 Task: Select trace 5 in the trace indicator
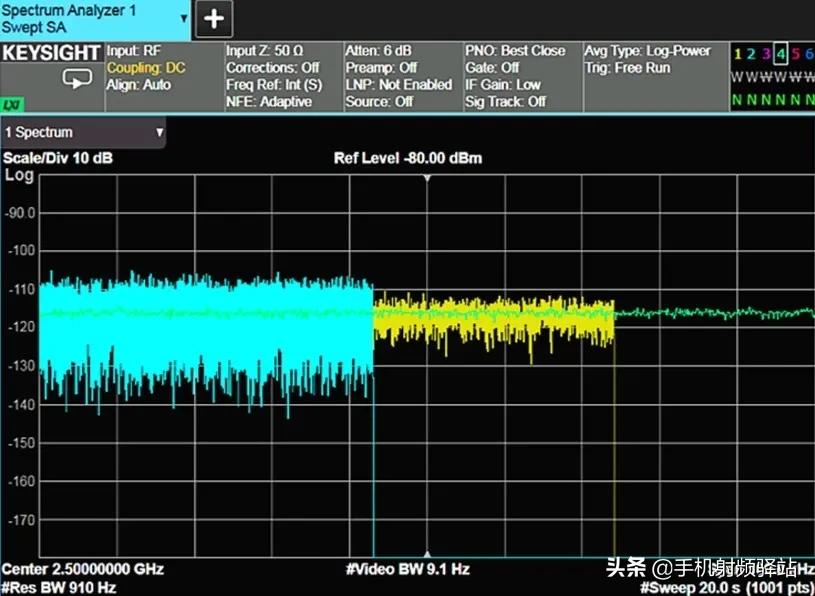click(x=795, y=54)
